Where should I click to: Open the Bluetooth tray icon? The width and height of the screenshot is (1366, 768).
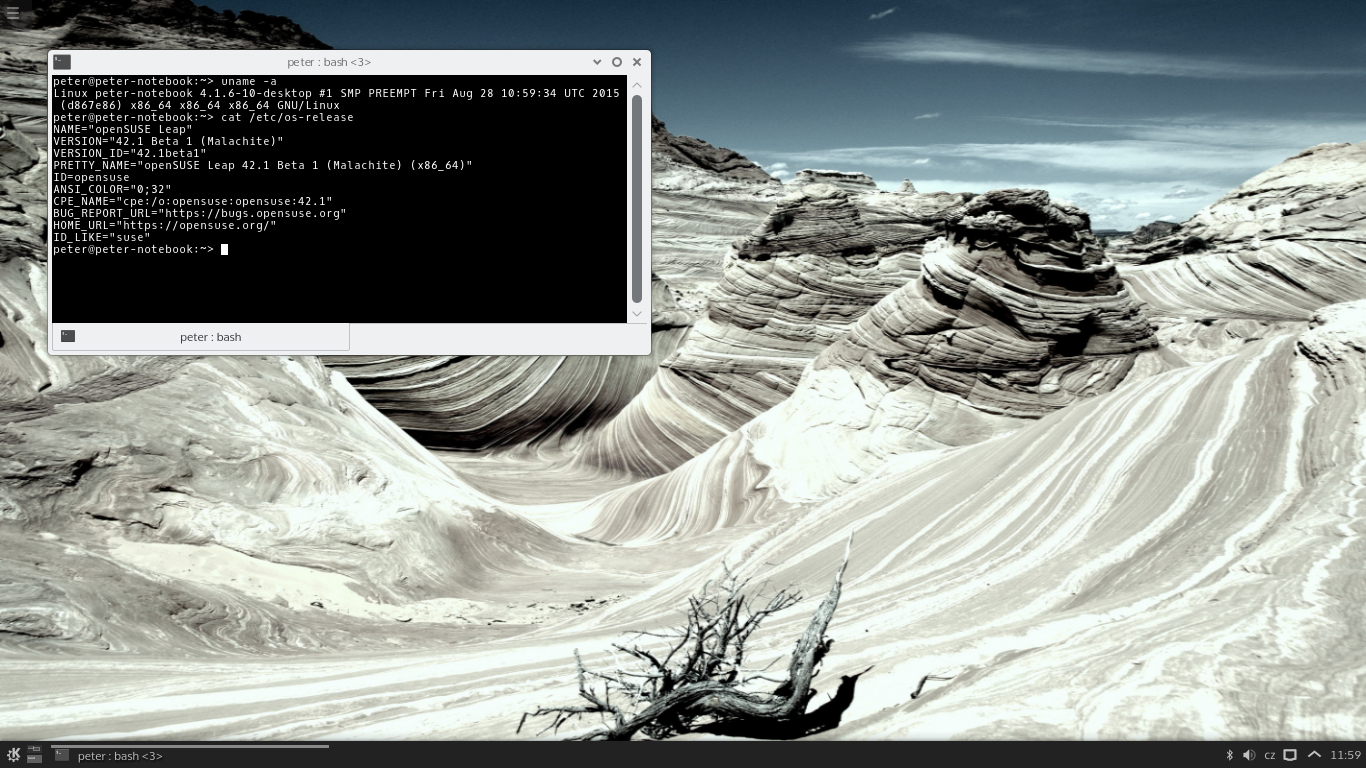point(1230,755)
